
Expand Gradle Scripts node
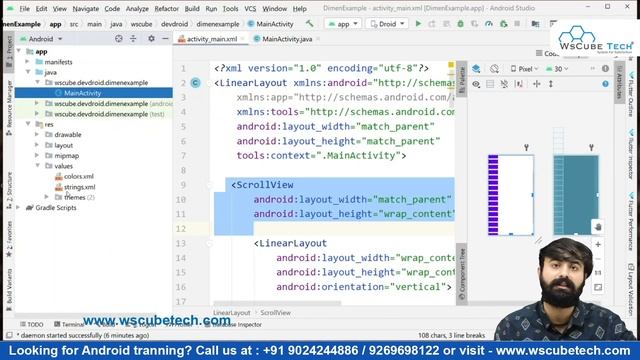click(x=18, y=208)
